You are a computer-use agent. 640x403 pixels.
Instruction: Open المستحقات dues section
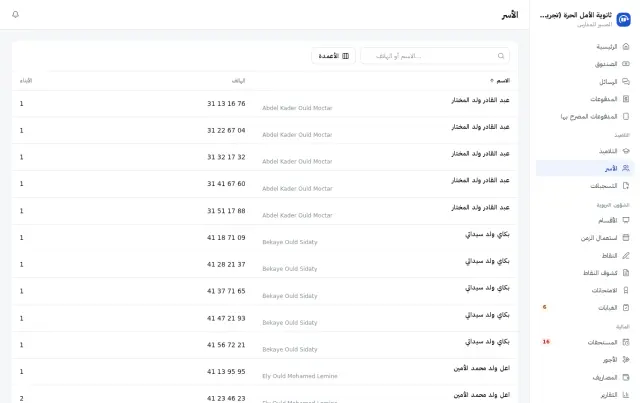pyautogui.click(x=585, y=342)
